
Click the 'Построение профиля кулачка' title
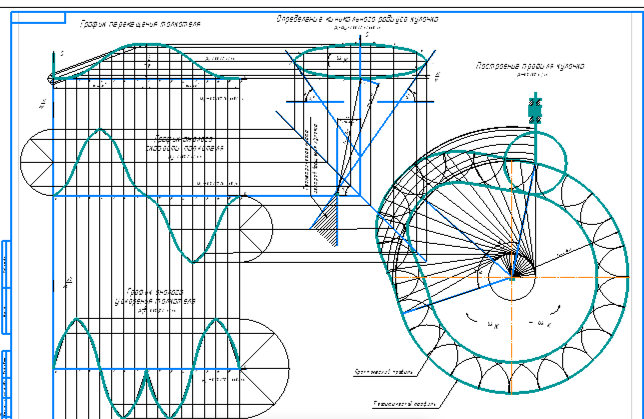[530, 66]
